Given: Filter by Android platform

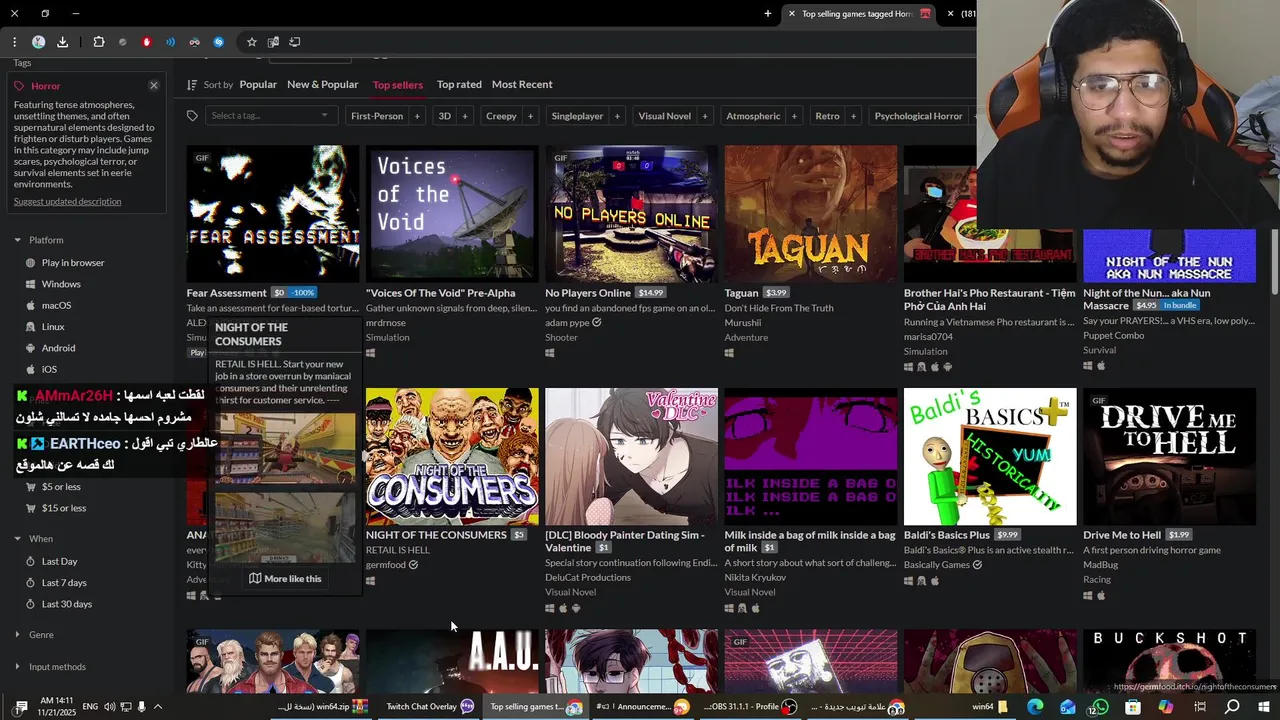Looking at the screenshot, I should [x=58, y=348].
